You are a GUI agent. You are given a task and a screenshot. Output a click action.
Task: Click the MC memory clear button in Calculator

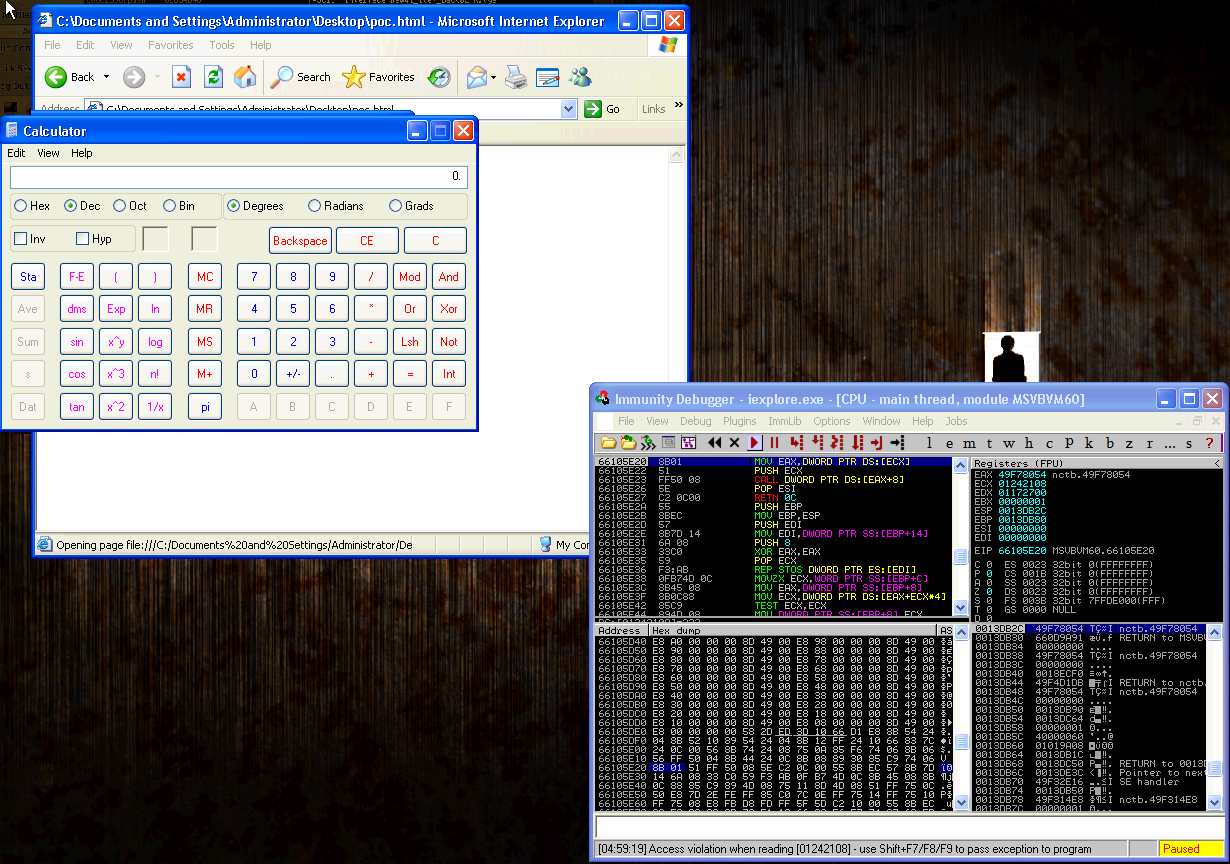tap(205, 277)
